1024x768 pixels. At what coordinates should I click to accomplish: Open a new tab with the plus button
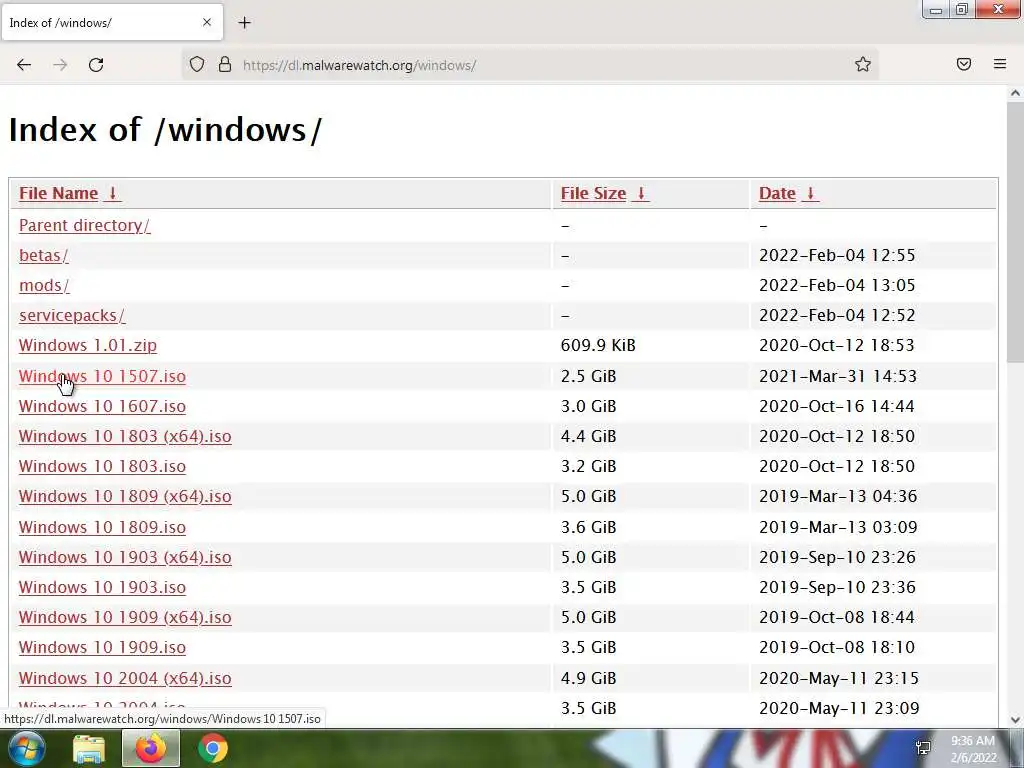pyautogui.click(x=244, y=23)
